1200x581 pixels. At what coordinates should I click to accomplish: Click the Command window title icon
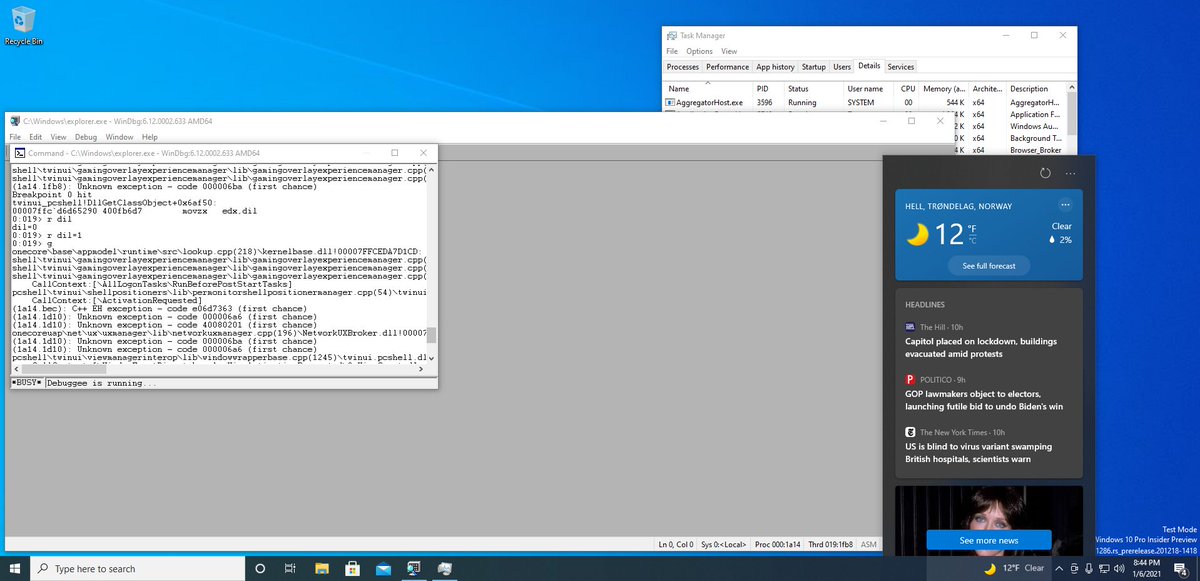pos(19,153)
